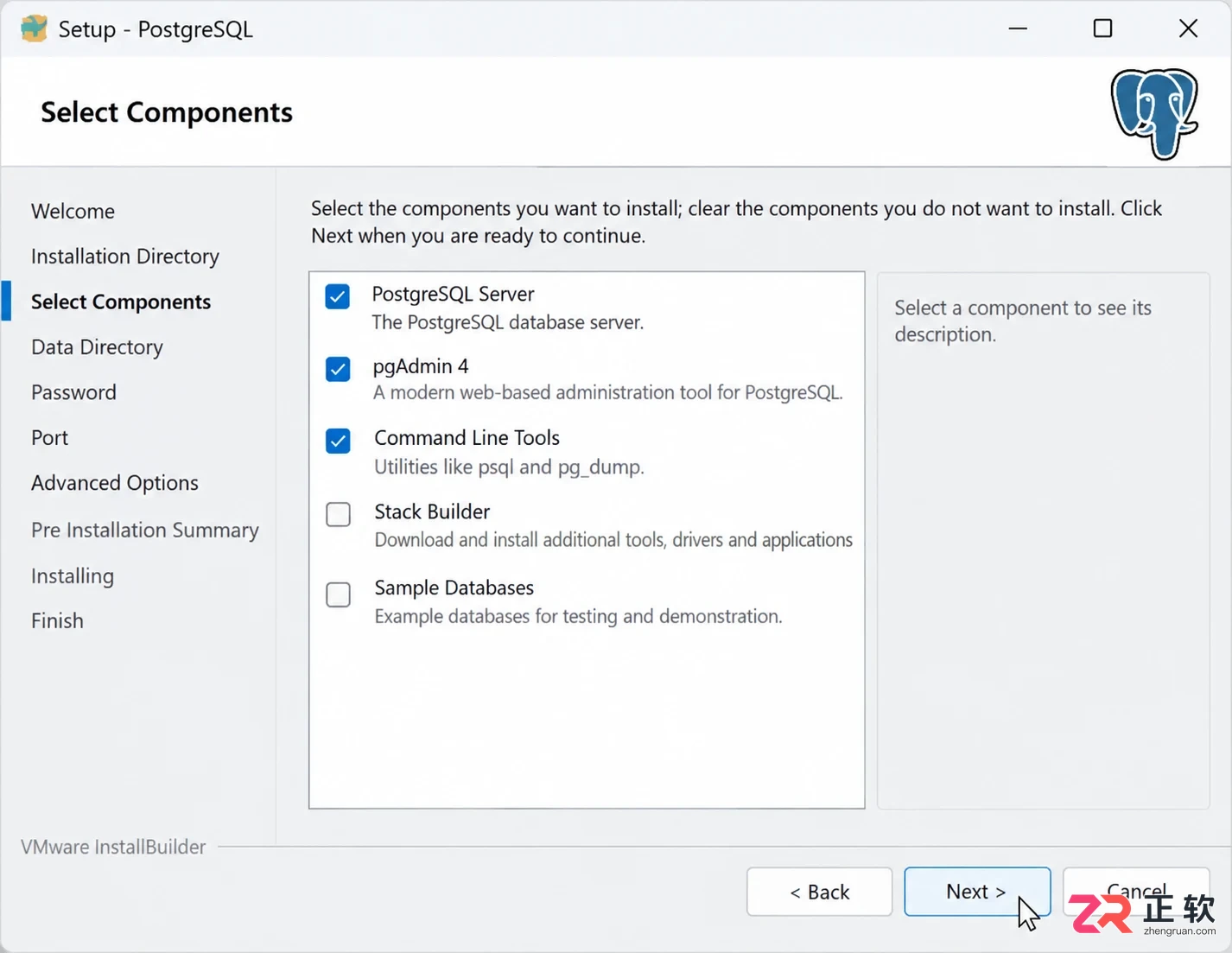Viewport: 1232px width, 953px height.
Task: Click the 'VMware InstallBuilder' label
Action: 113,847
